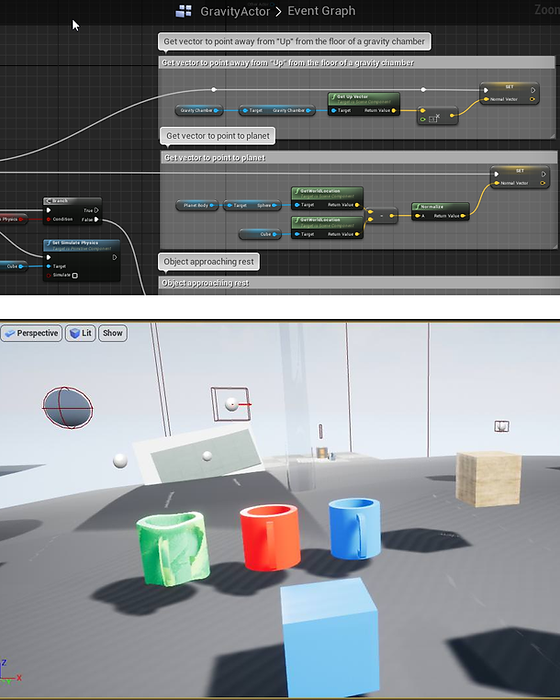Select the Target Sphere getter node
Image resolution: width=560 pixels, height=700 pixels.
tap(252, 205)
